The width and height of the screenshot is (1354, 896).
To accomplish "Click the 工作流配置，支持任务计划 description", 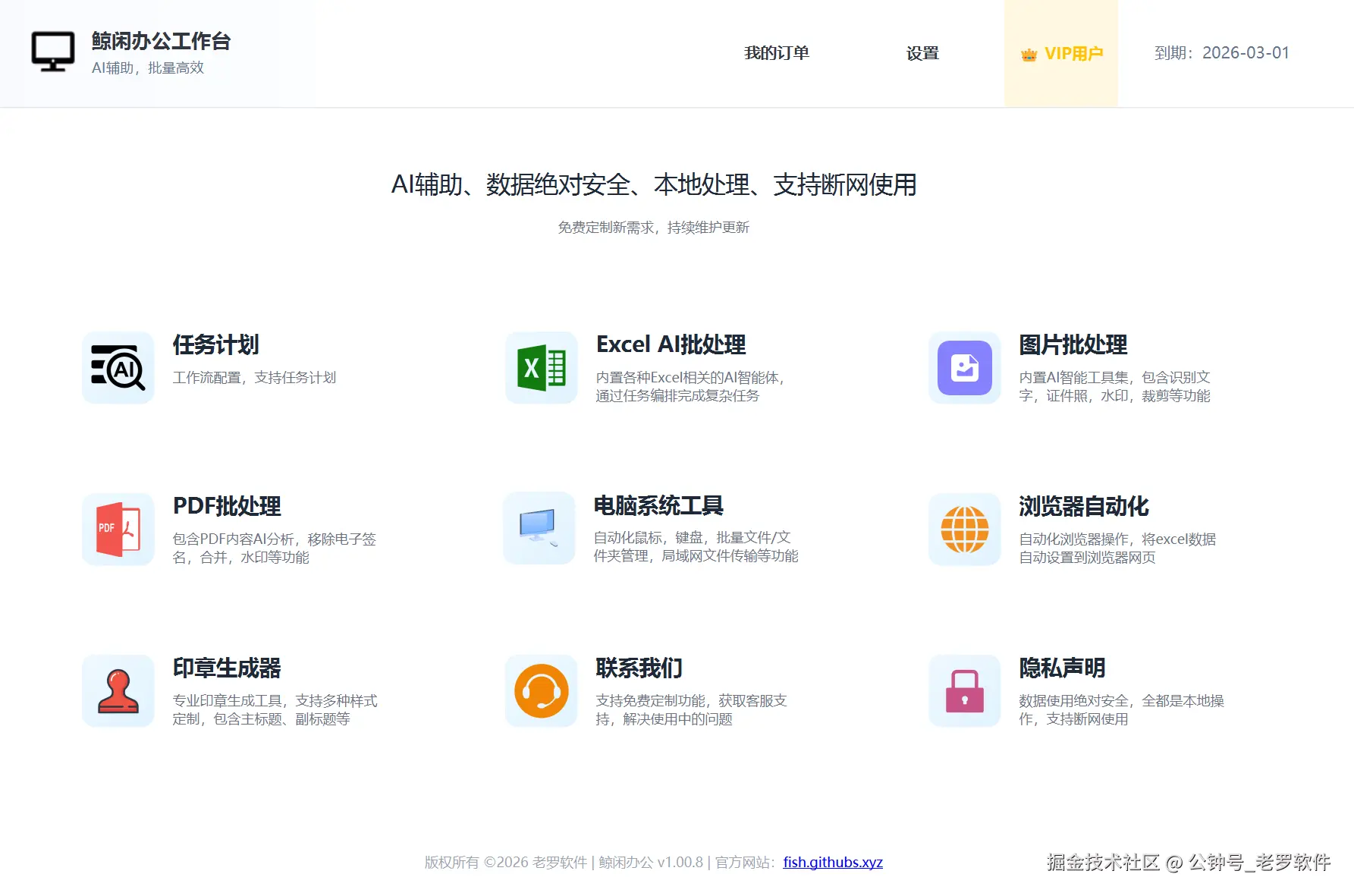I will tap(254, 378).
